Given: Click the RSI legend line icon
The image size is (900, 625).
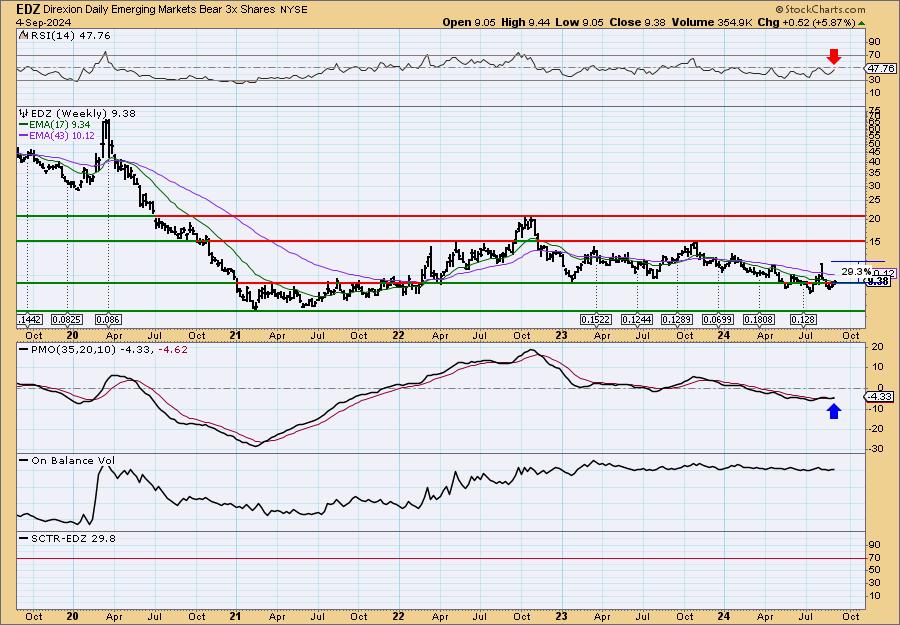Looking at the screenshot, I should coord(24,36).
